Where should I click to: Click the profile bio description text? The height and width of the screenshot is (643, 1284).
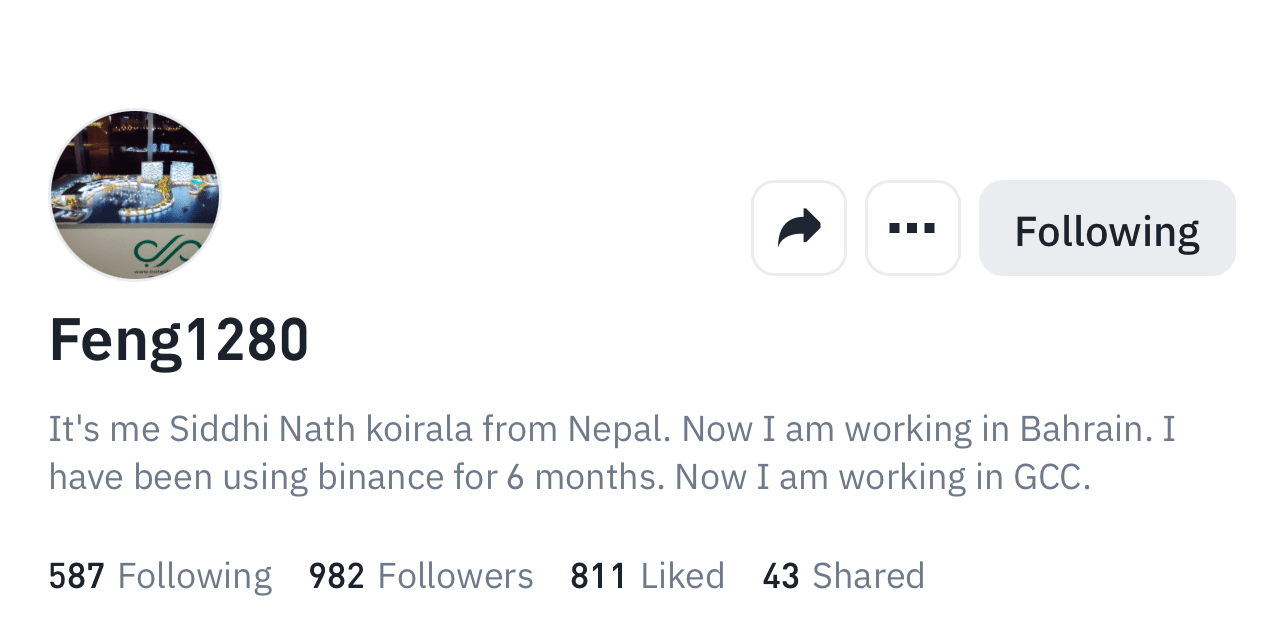coord(612,453)
